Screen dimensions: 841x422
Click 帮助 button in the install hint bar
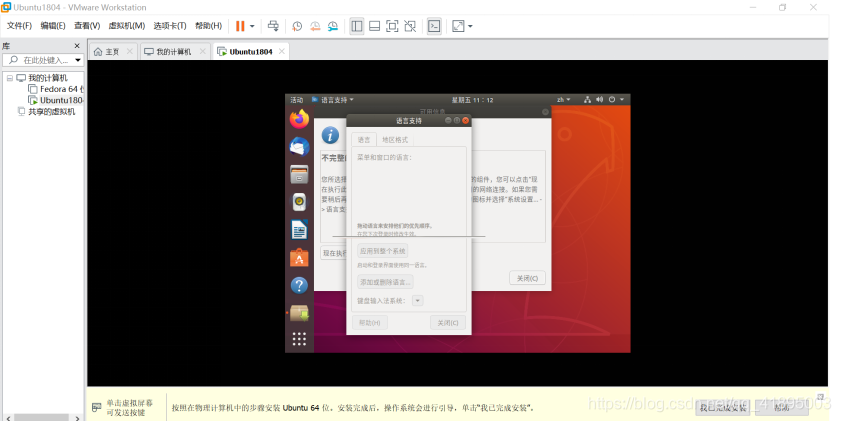pos(781,408)
